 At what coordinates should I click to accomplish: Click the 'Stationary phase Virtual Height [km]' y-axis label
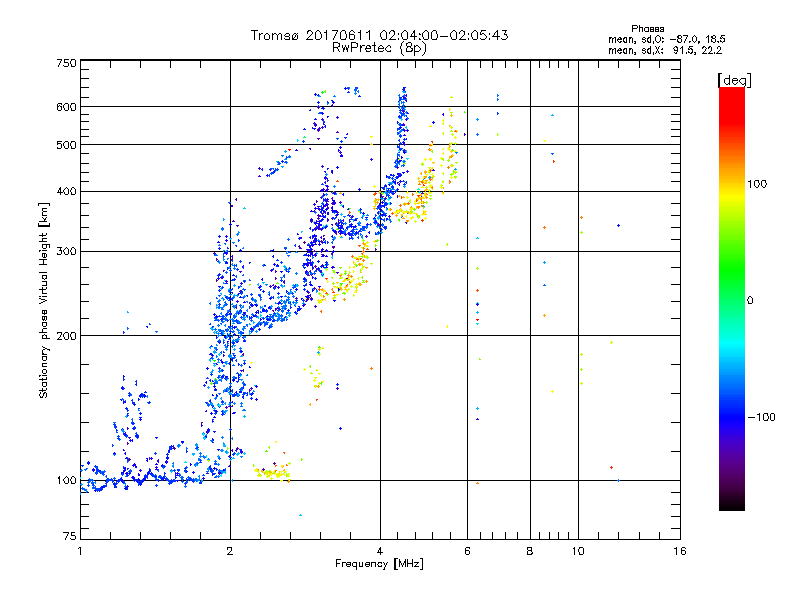[44, 300]
